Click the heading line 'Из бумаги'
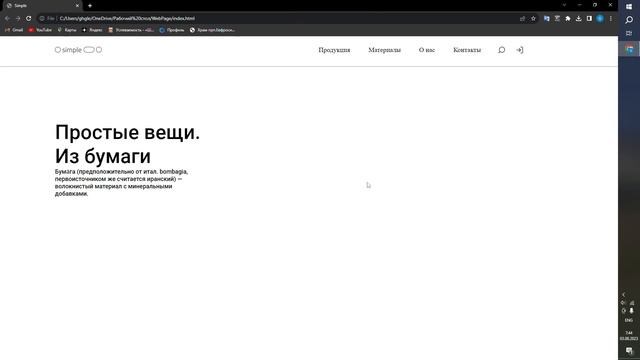Screen dimensions: 640x360 click(103, 156)
